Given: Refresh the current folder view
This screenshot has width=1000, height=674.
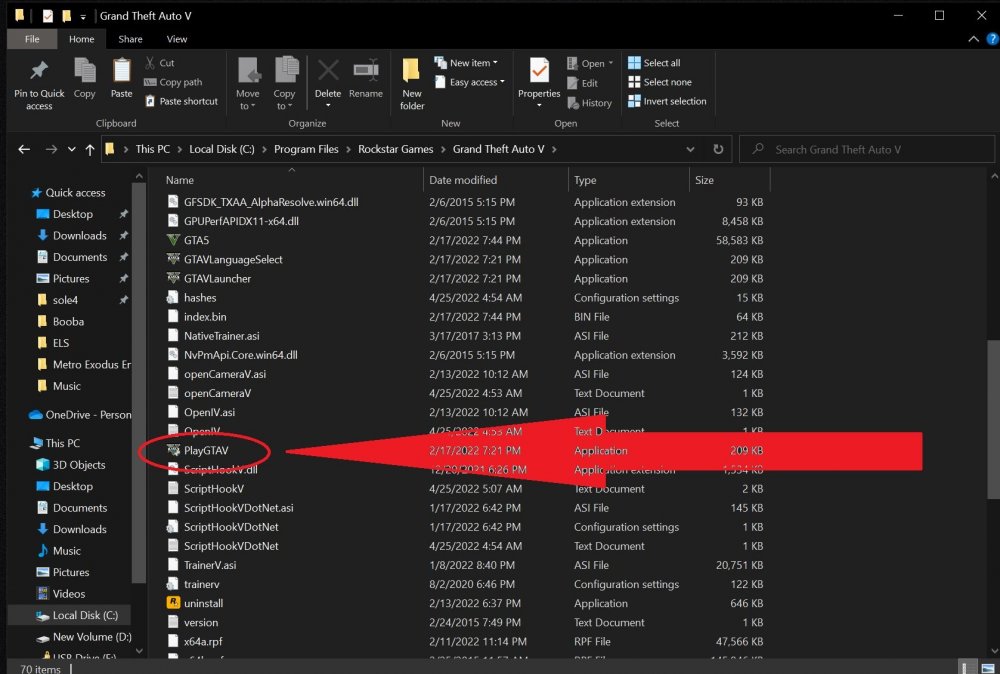Looking at the screenshot, I should 717,150.
